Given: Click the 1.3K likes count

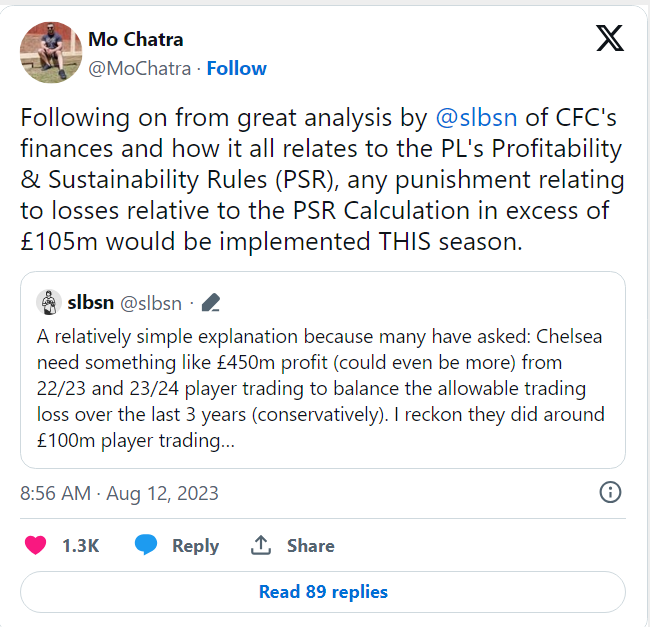Looking at the screenshot, I should pos(80,545).
